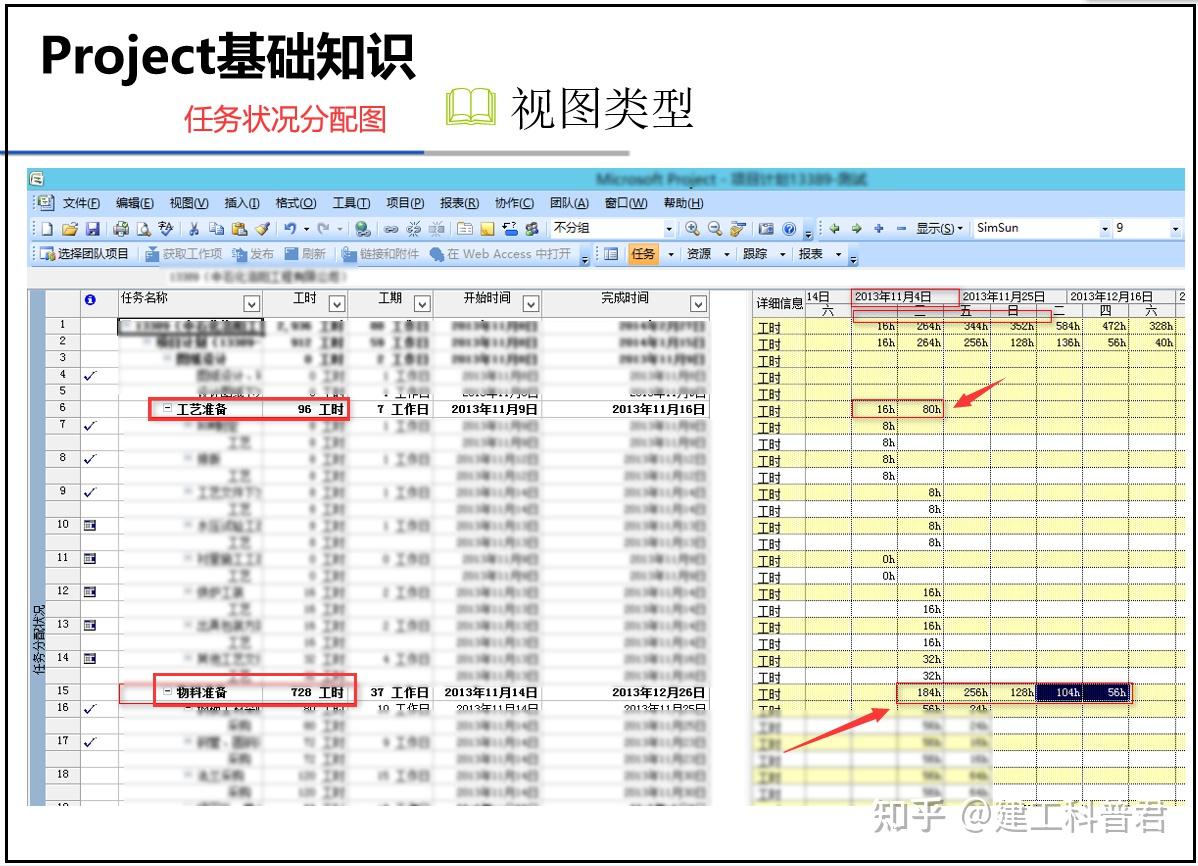Image resolution: width=1198 pixels, height=866 pixels.
Task: Click the Insert Hyperlink globe icon
Action: point(363,229)
